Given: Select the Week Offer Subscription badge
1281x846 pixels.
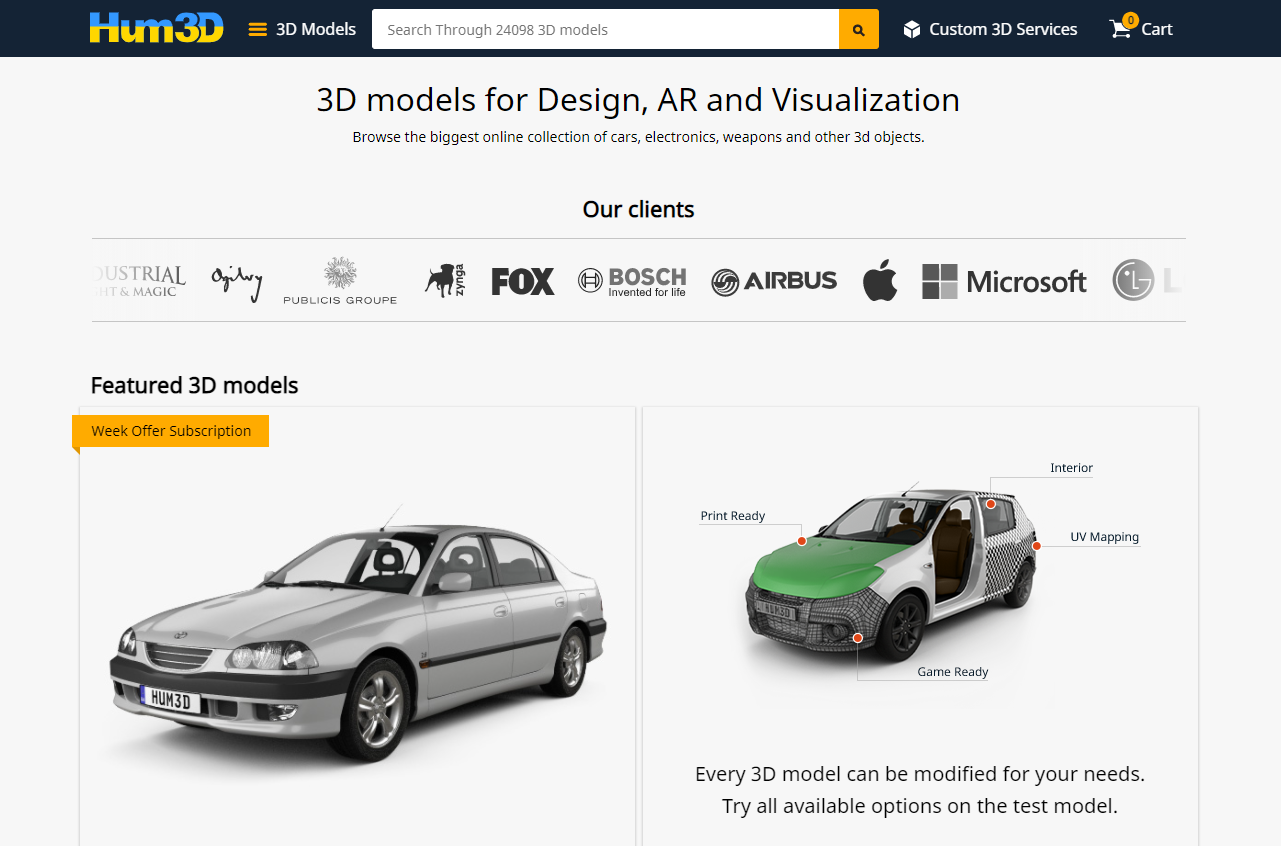Looking at the screenshot, I should pyautogui.click(x=171, y=431).
